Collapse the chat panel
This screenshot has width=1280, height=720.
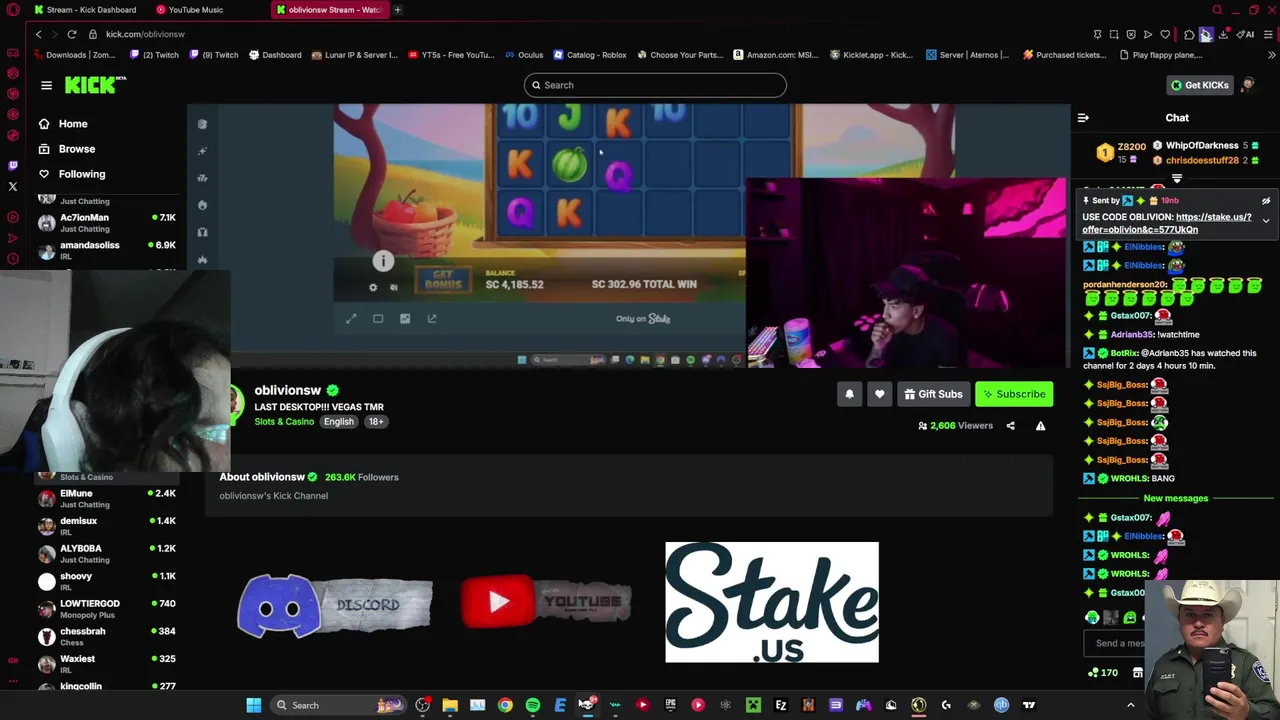1083,118
